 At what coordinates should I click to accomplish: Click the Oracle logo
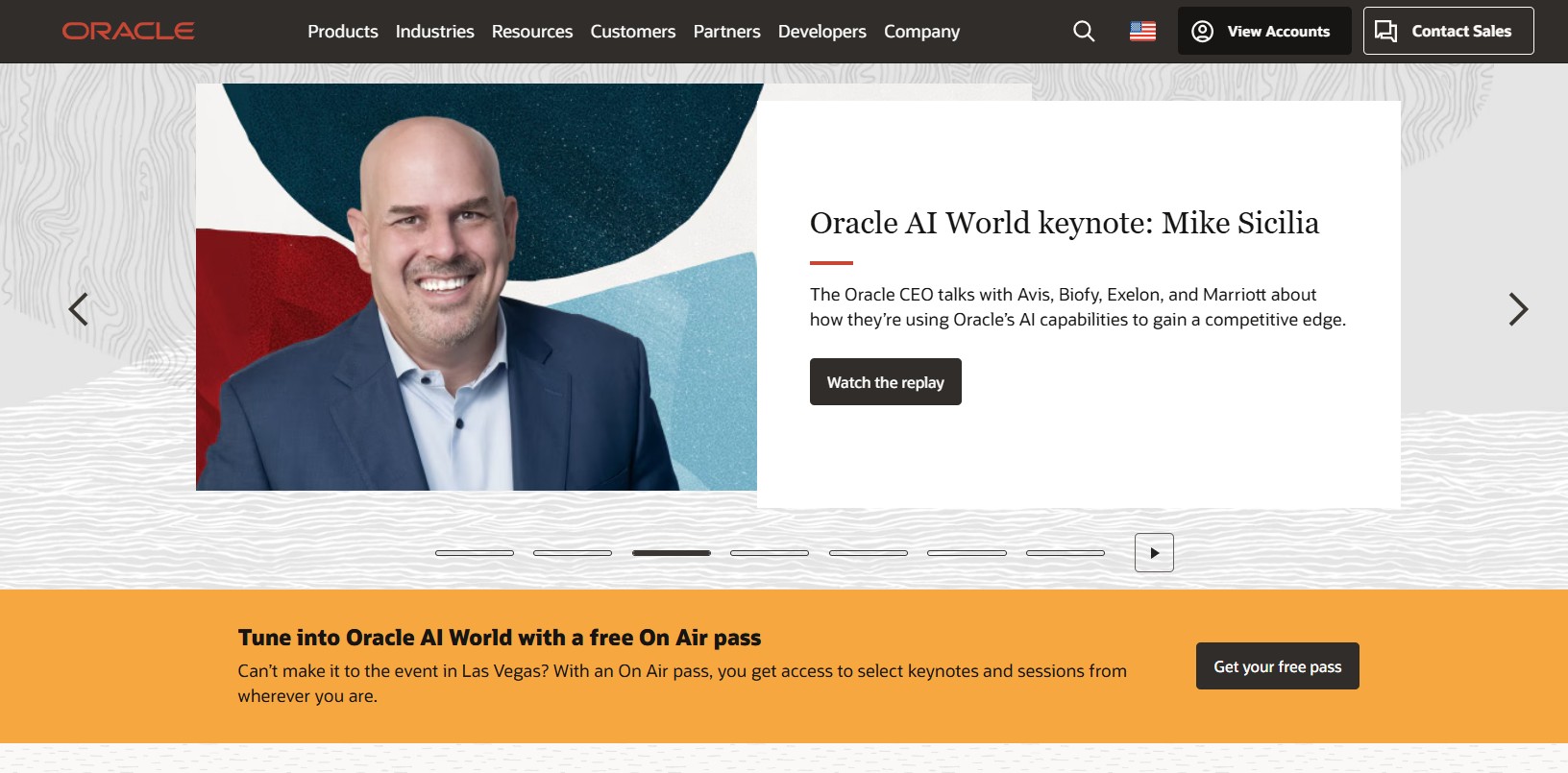click(x=128, y=32)
